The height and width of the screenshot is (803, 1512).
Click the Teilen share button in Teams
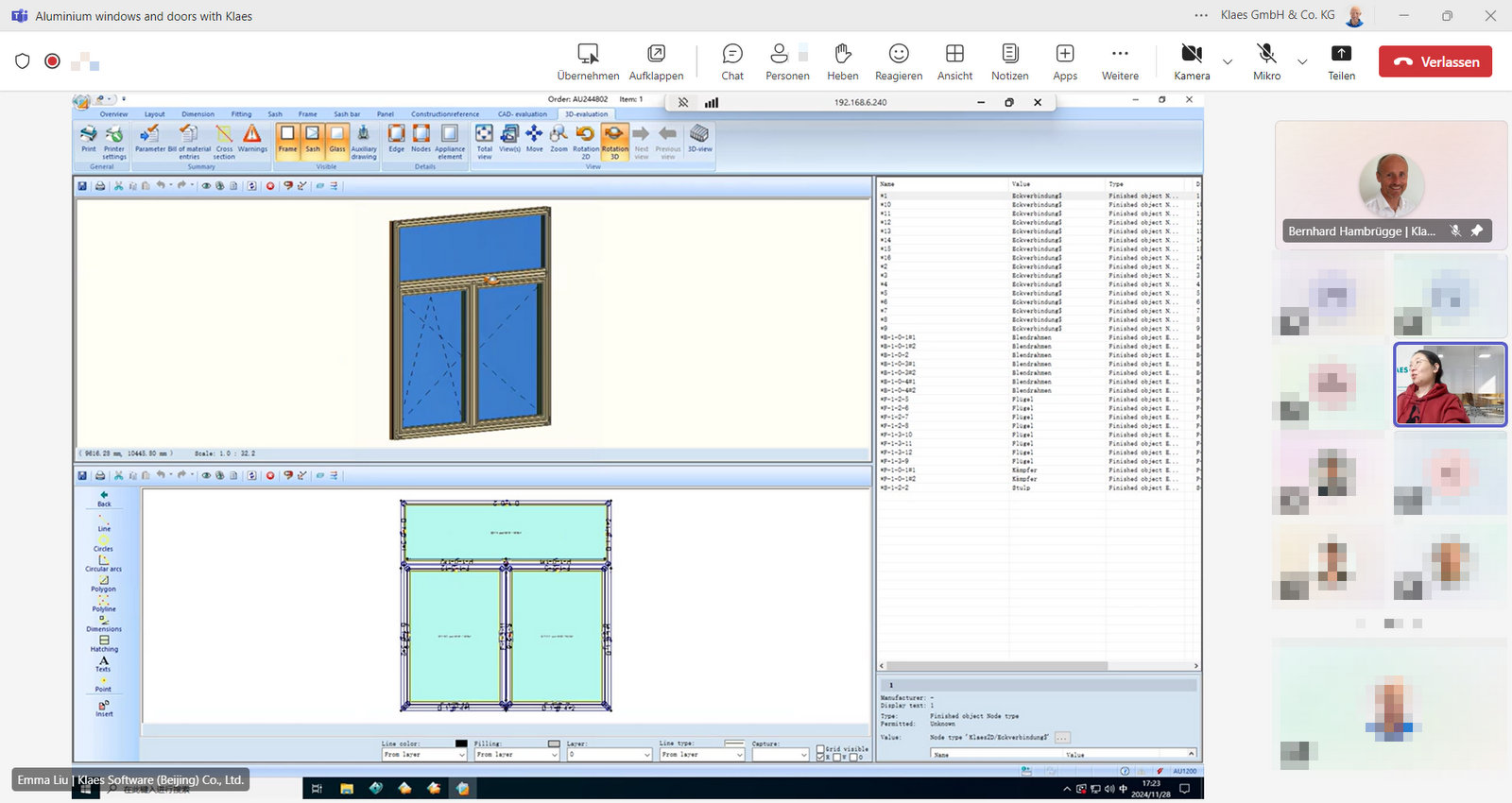pos(1341,61)
